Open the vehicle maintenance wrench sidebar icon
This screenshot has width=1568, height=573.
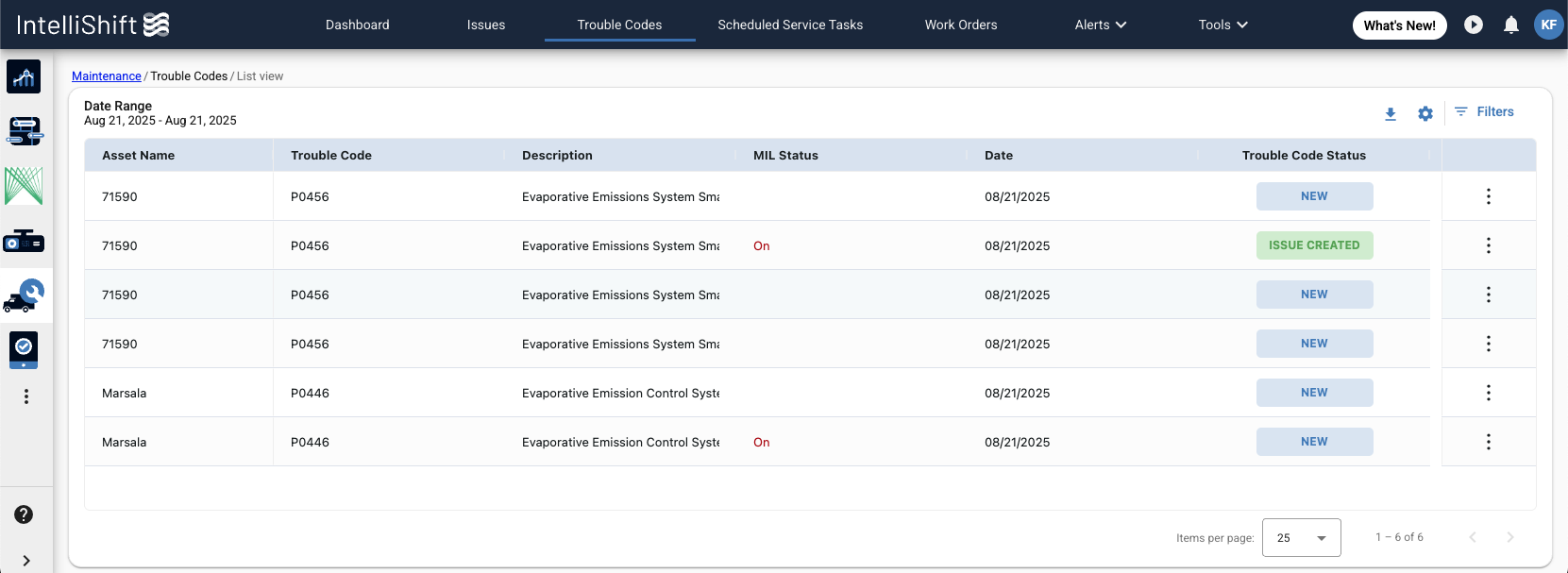click(24, 295)
